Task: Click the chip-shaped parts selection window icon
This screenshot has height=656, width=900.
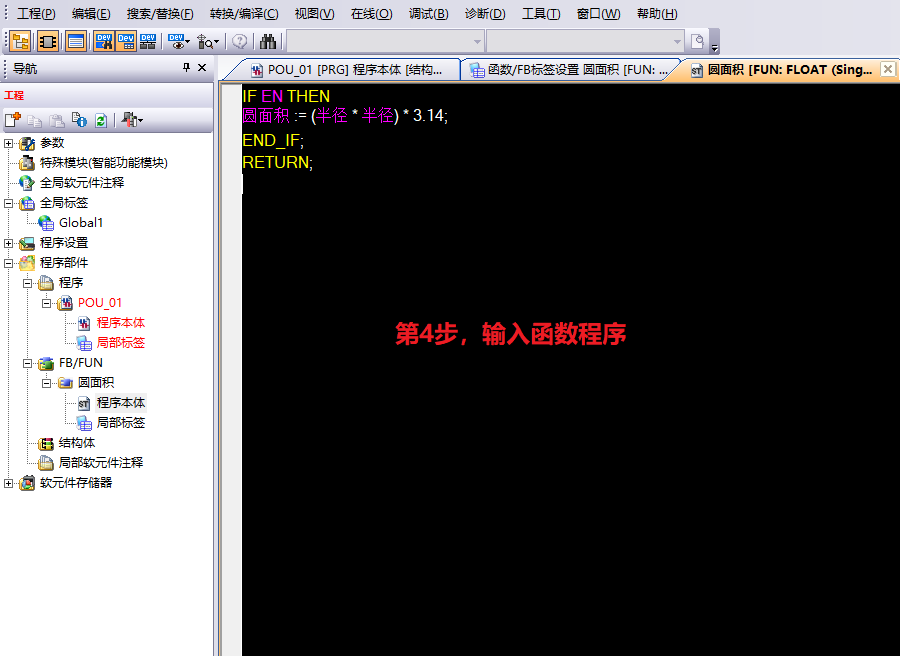Action: click(x=48, y=41)
